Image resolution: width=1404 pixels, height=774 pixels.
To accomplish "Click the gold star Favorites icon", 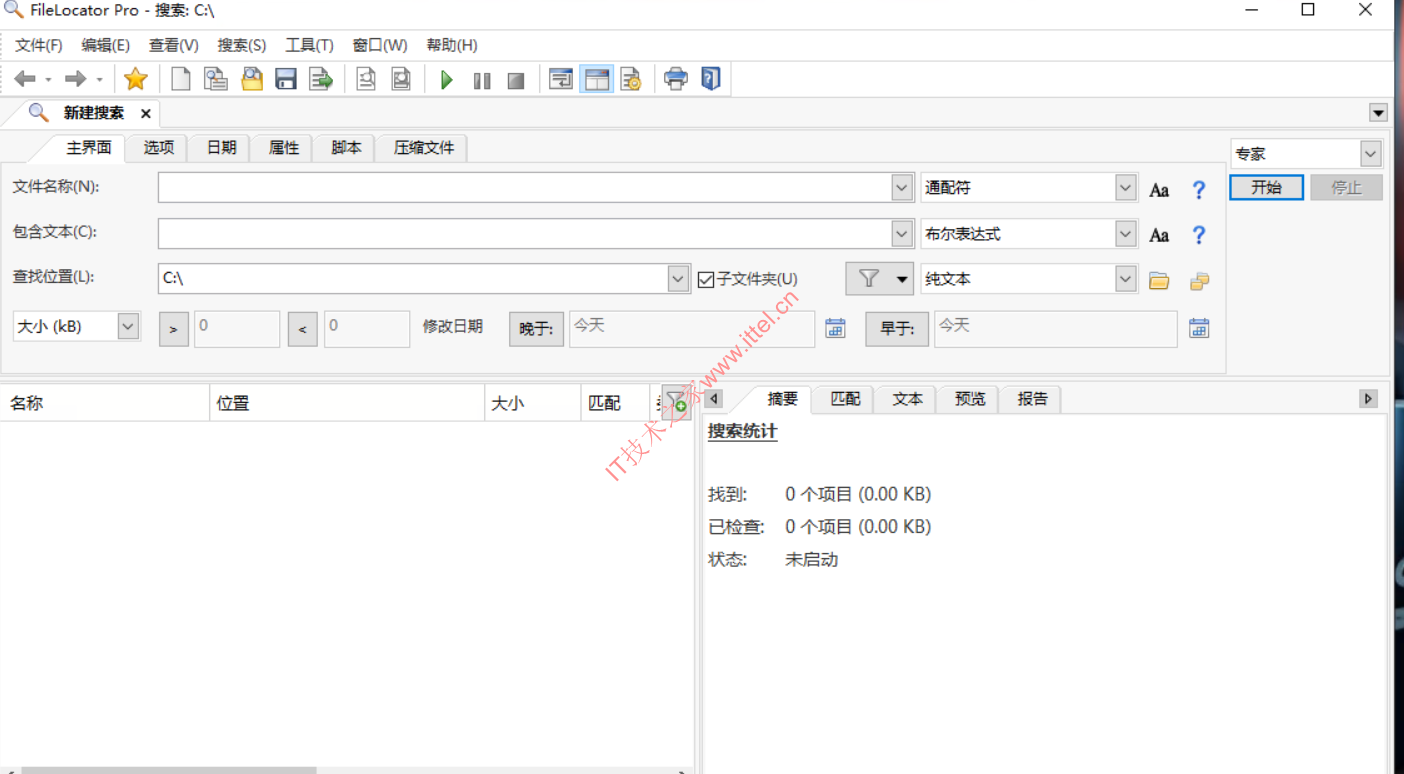I will pos(136,79).
